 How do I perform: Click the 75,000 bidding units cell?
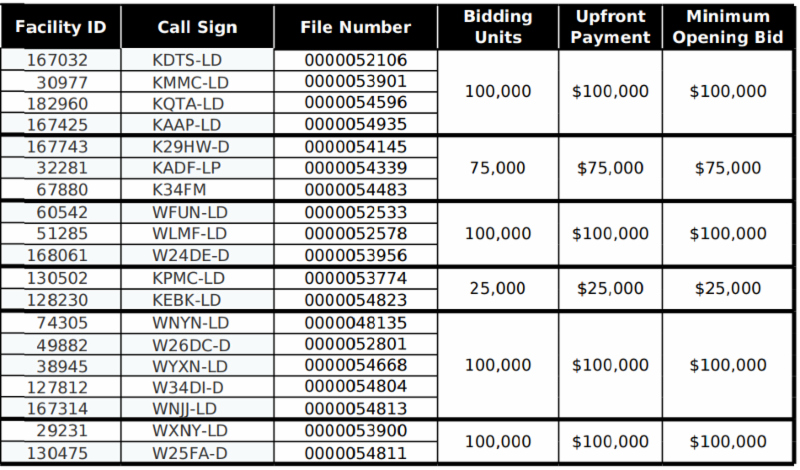(x=498, y=168)
